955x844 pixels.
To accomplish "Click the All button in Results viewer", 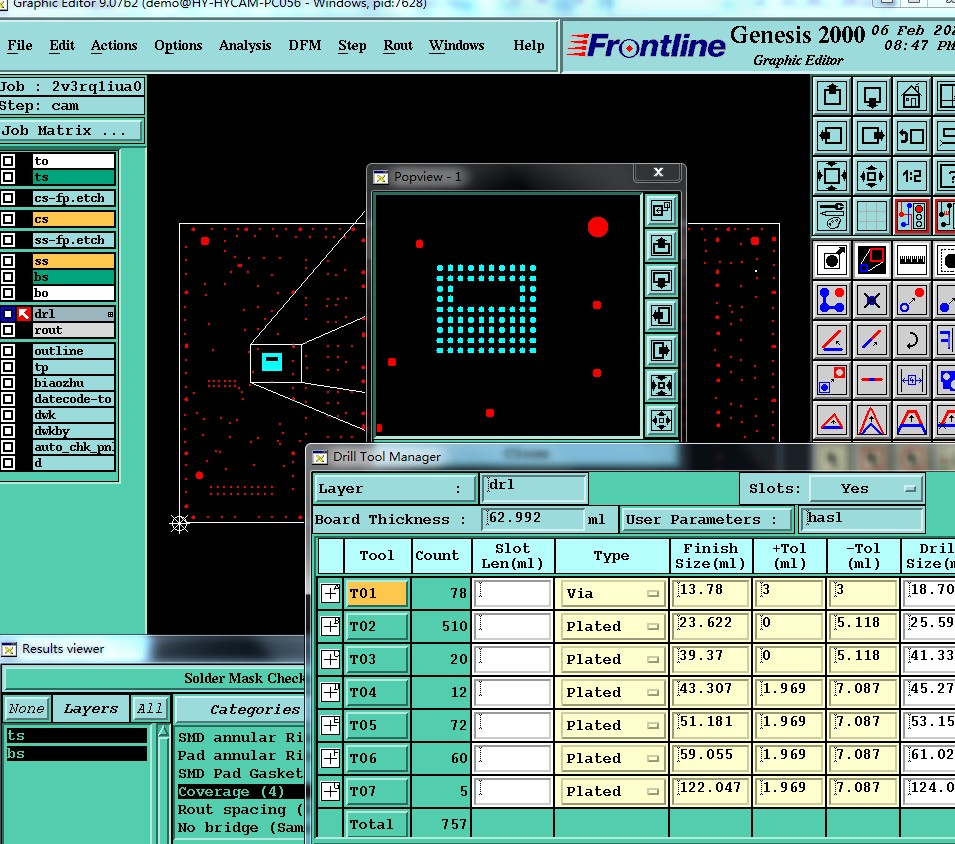I will (x=149, y=709).
